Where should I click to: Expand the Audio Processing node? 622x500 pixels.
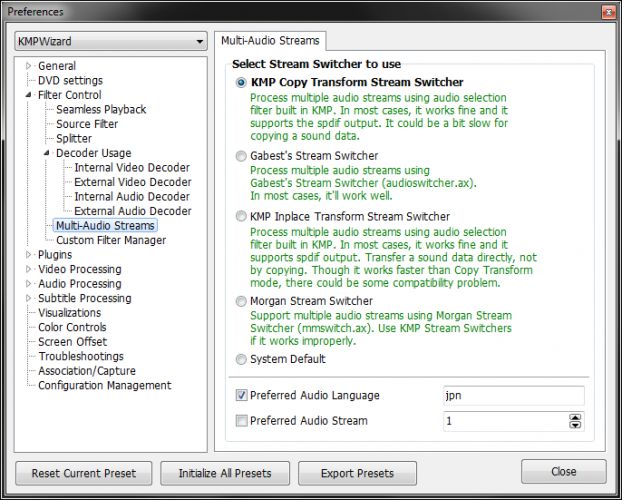click(x=28, y=284)
